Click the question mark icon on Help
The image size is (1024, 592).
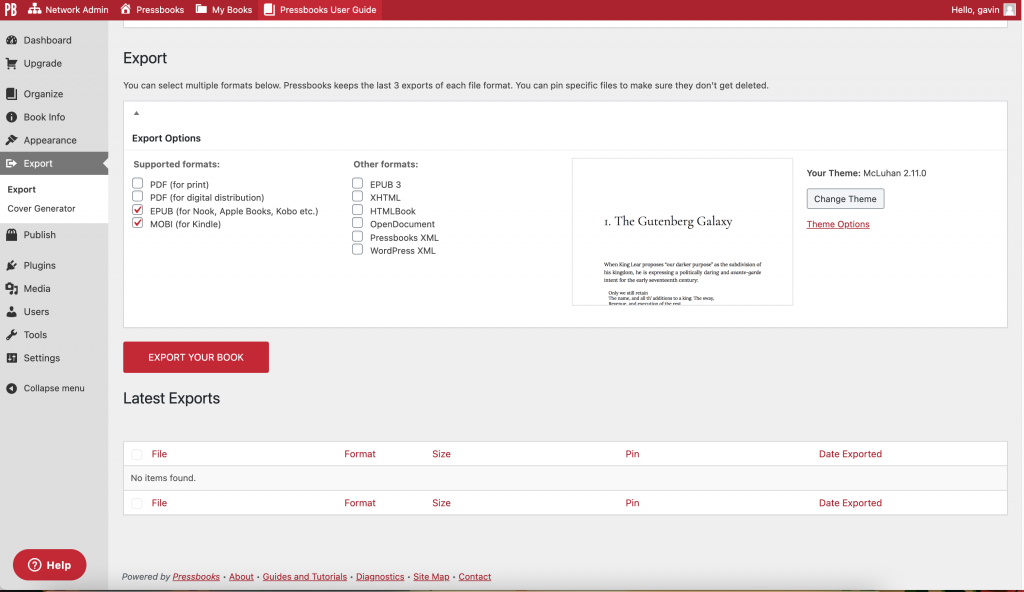35,565
